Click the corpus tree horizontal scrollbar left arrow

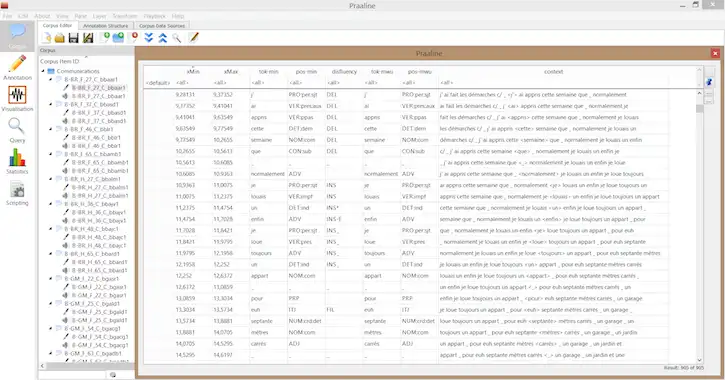click(x=42, y=366)
